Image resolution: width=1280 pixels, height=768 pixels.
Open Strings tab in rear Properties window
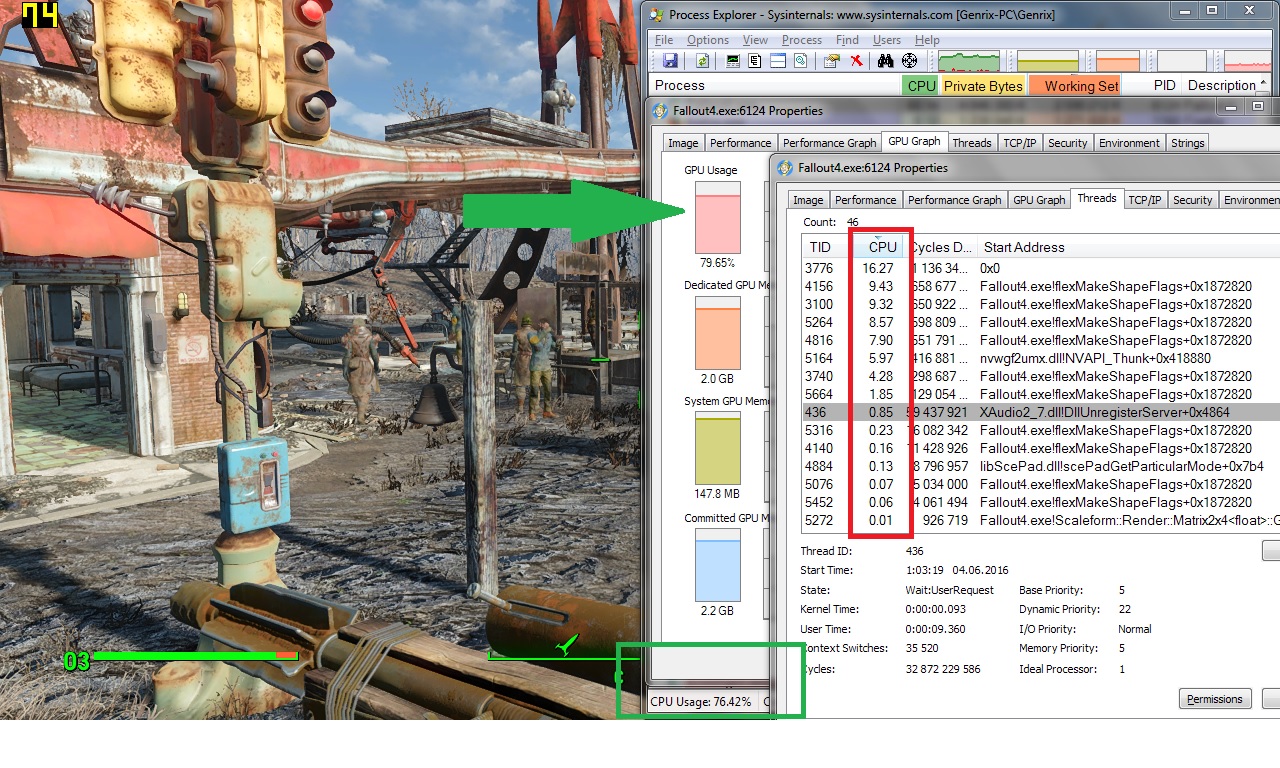(1188, 143)
